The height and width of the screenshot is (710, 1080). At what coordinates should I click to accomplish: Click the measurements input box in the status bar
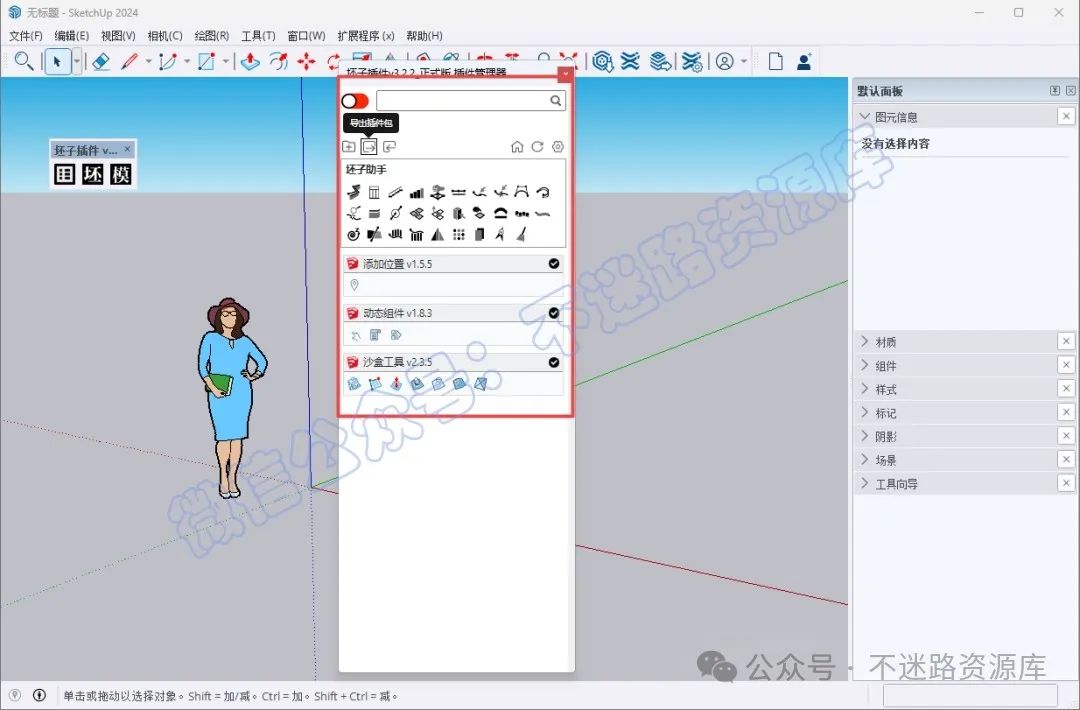pos(970,696)
